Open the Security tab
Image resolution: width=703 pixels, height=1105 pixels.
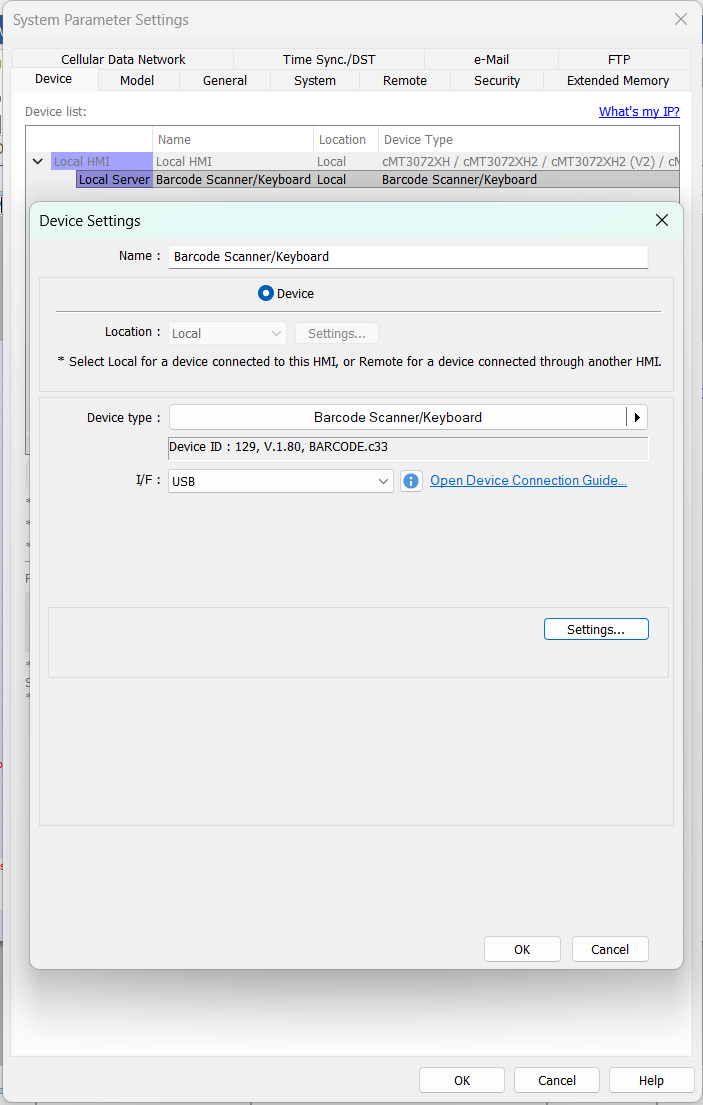(x=497, y=81)
